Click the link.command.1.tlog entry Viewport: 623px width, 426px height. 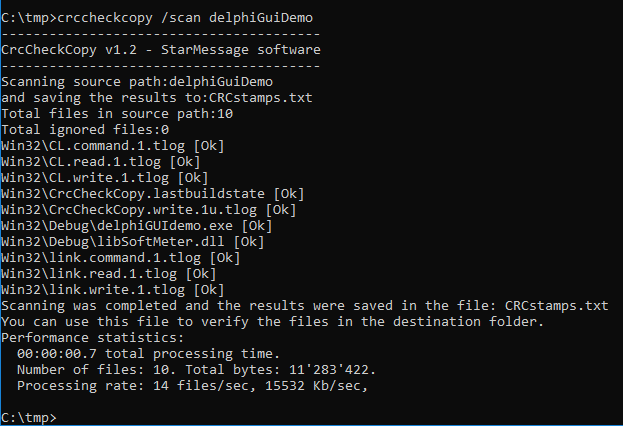coord(121,258)
